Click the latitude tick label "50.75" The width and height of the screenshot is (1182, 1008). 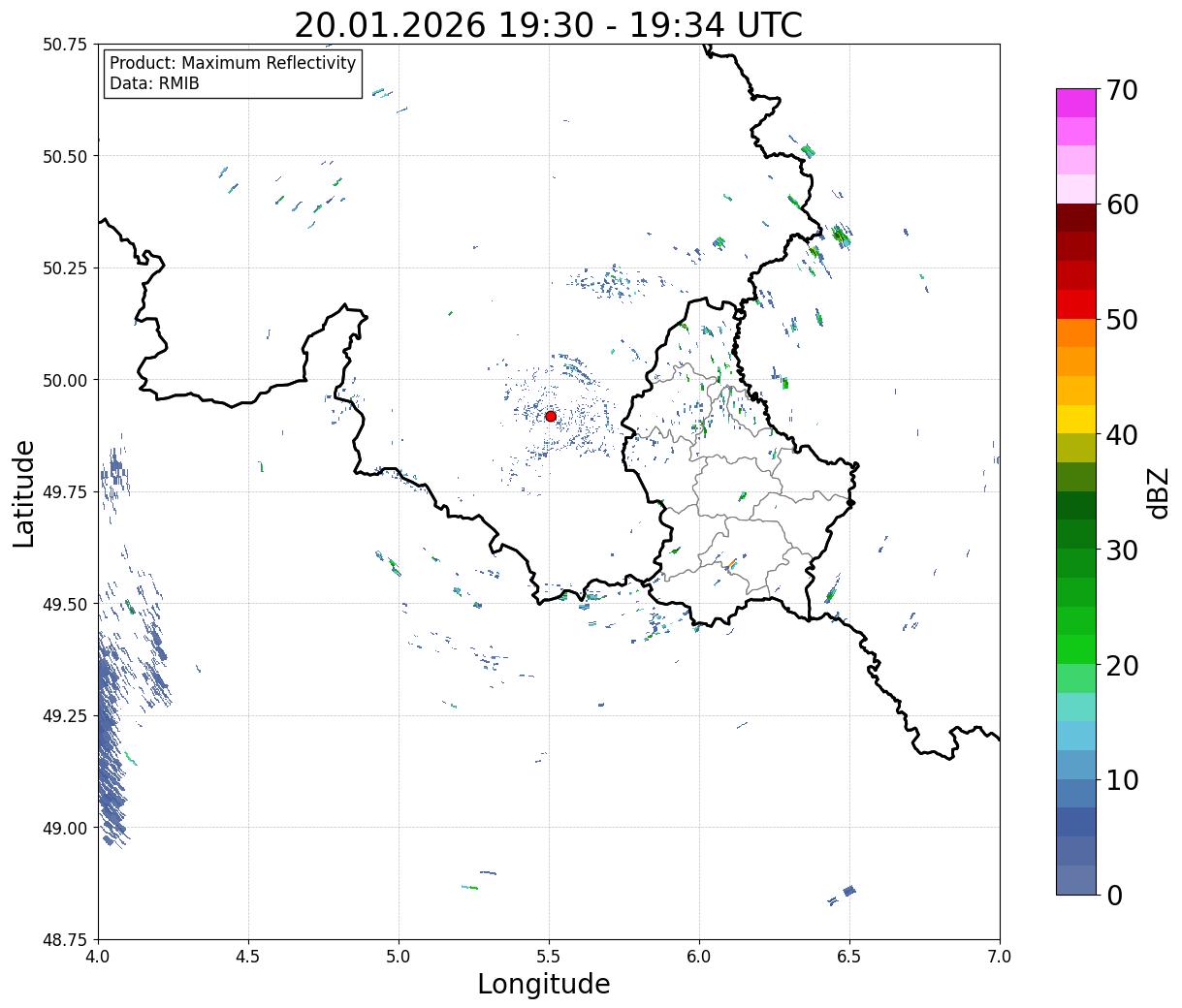pyautogui.click(x=65, y=45)
